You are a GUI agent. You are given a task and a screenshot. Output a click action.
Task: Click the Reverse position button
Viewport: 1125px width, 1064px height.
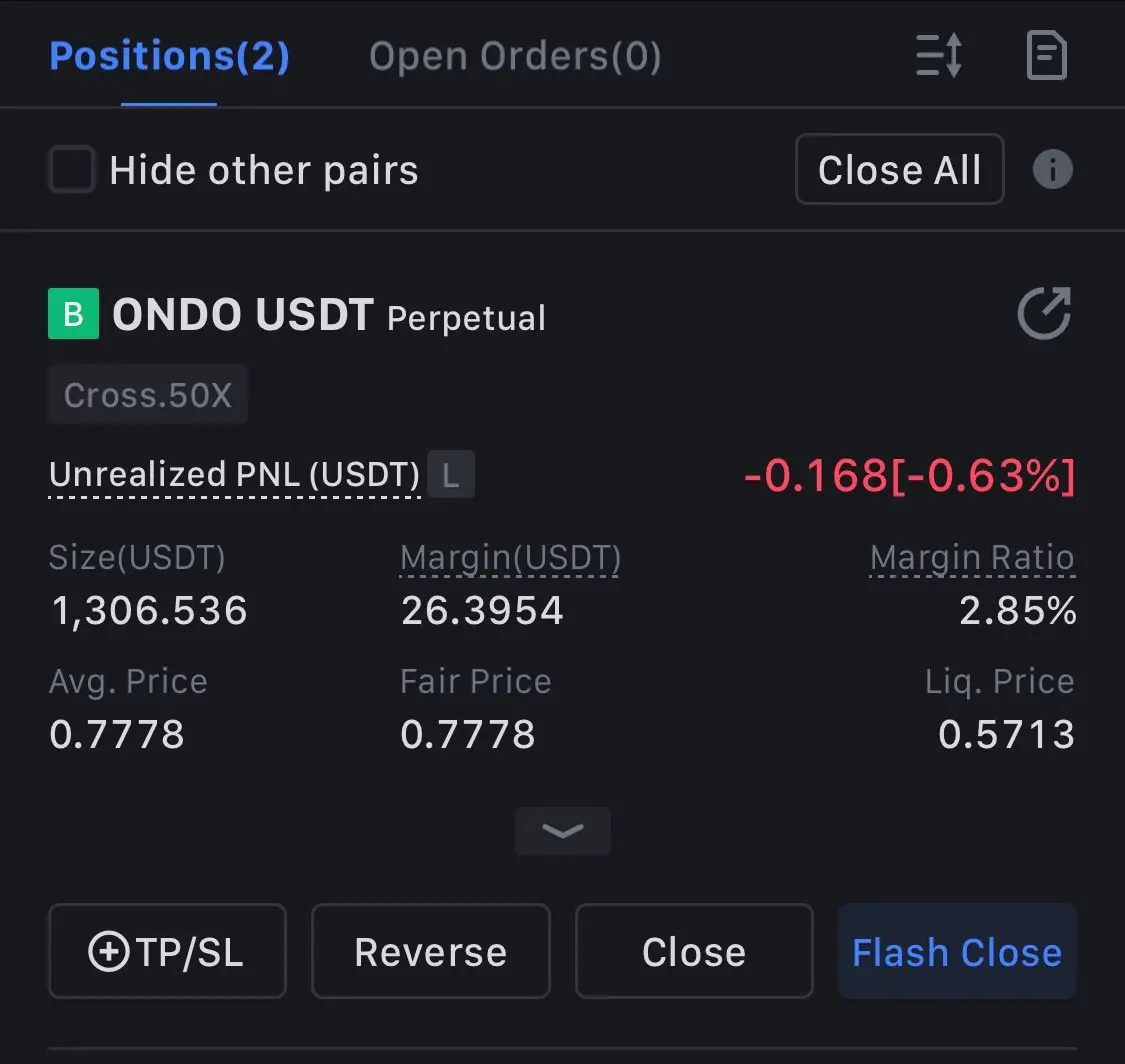pos(431,951)
